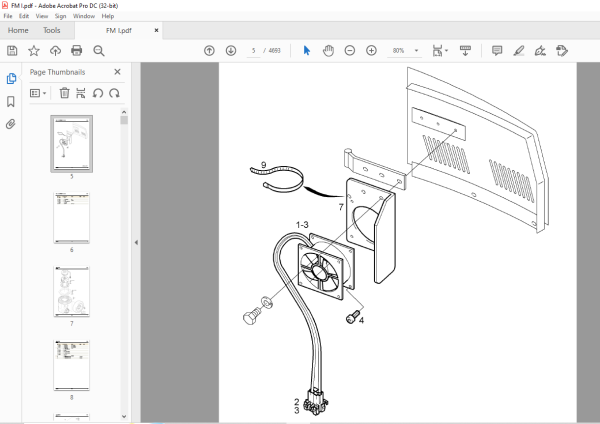Click the upload to cloud icon
The width and height of the screenshot is (600, 424).
coord(55,51)
